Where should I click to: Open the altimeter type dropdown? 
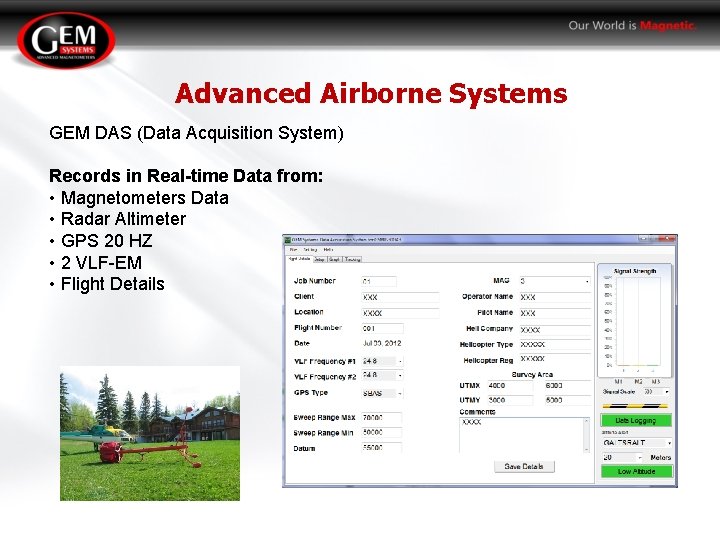637,443
